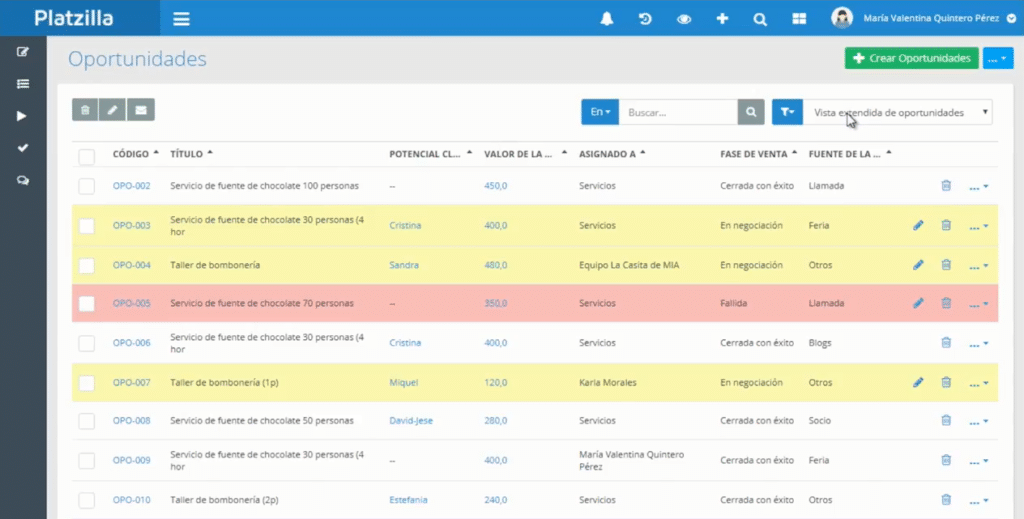This screenshot has width=1024, height=519.
Task: Click the notifications bell icon
Action: point(606,19)
